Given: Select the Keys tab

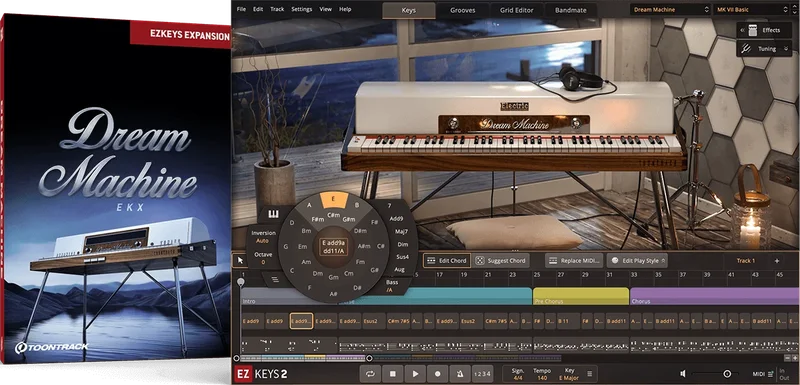Looking at the screenshot, I should (x=409, y=10).
